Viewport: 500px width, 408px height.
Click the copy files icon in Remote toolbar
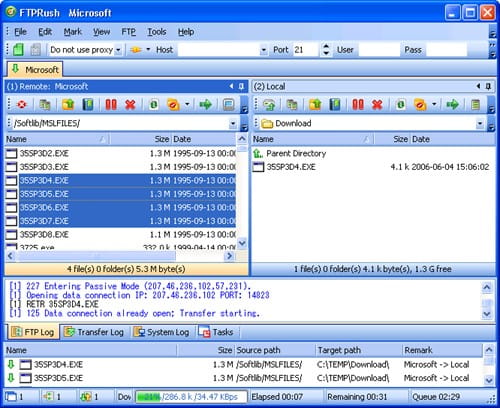[45, 105]
